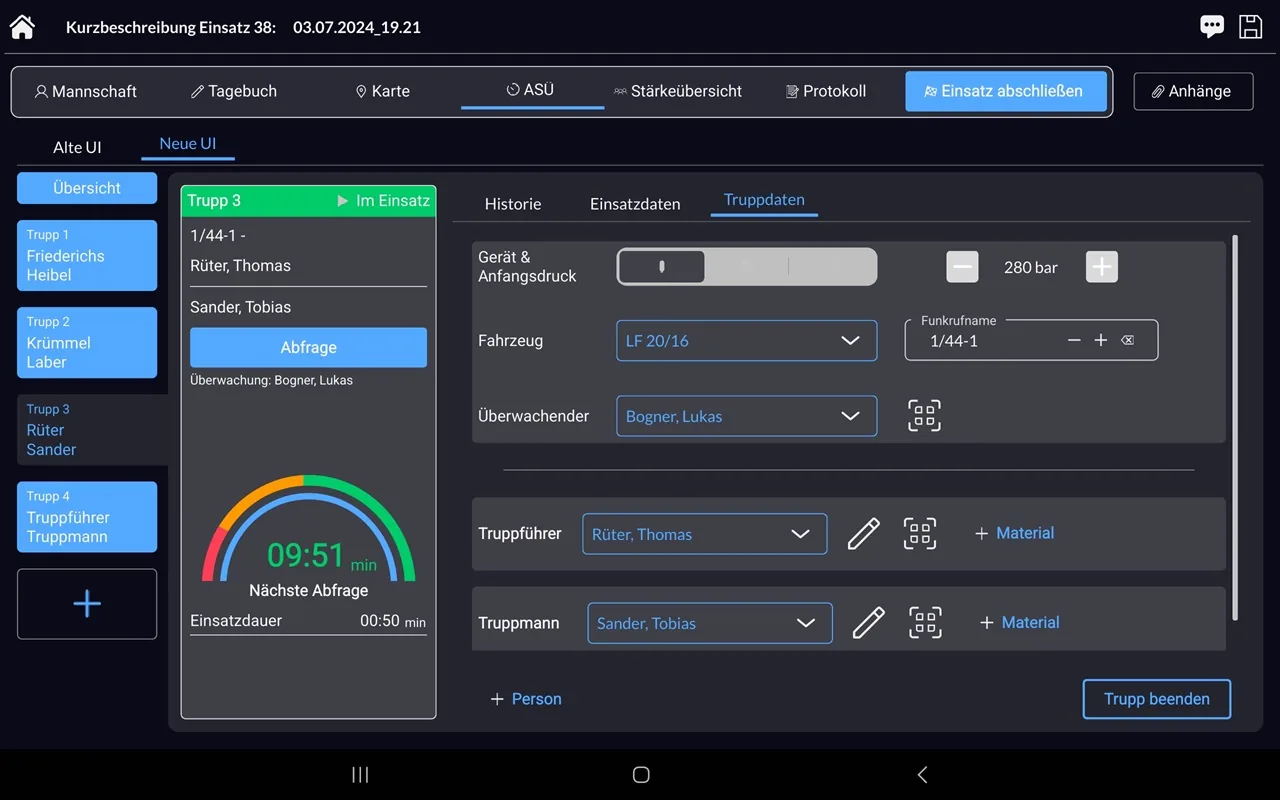Open the Tagebuch tab
Viewport: 1280px width, 800px height.
click(x=234, y=91)
